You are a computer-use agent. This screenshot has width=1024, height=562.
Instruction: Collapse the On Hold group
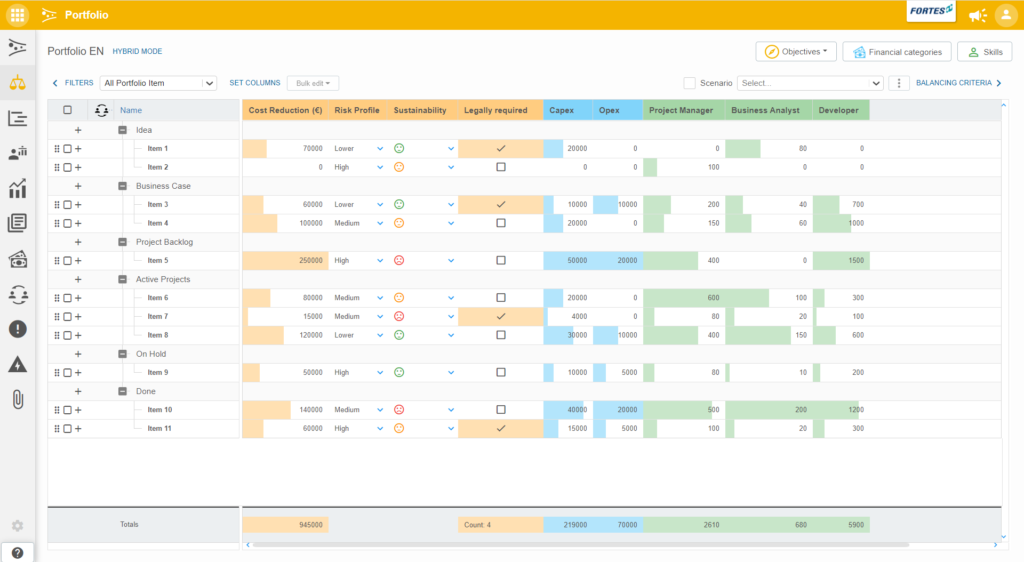122,354
